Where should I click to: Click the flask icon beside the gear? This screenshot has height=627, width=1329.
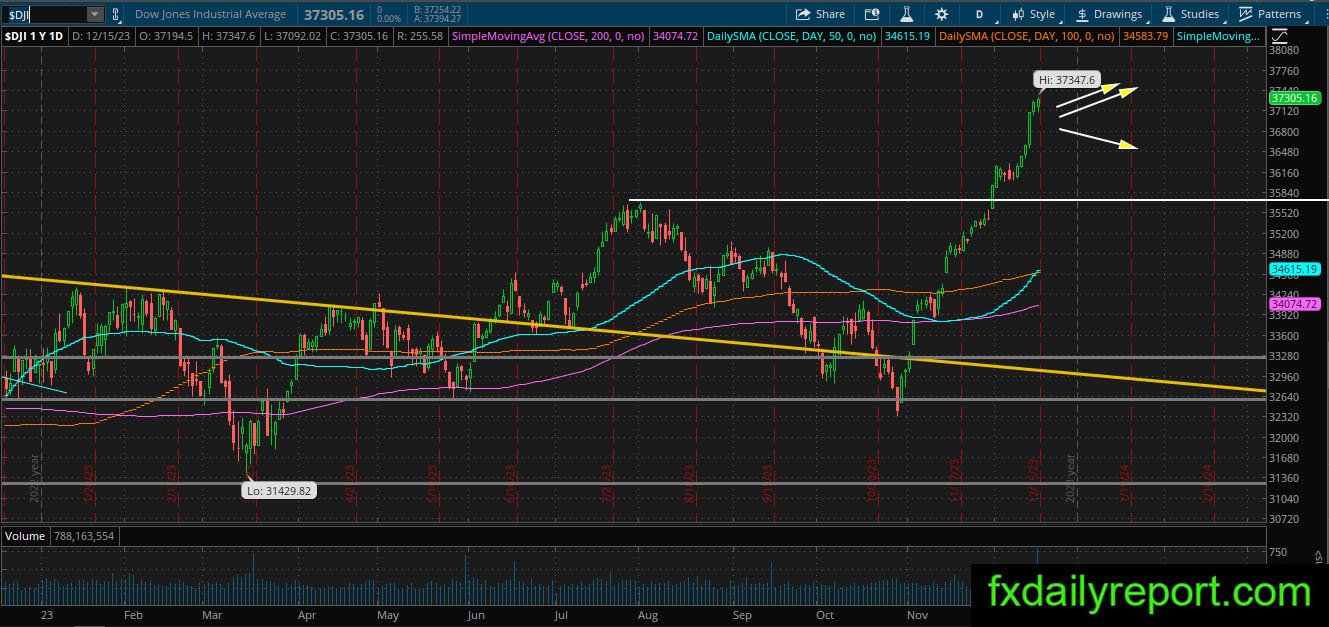point(907,14)
